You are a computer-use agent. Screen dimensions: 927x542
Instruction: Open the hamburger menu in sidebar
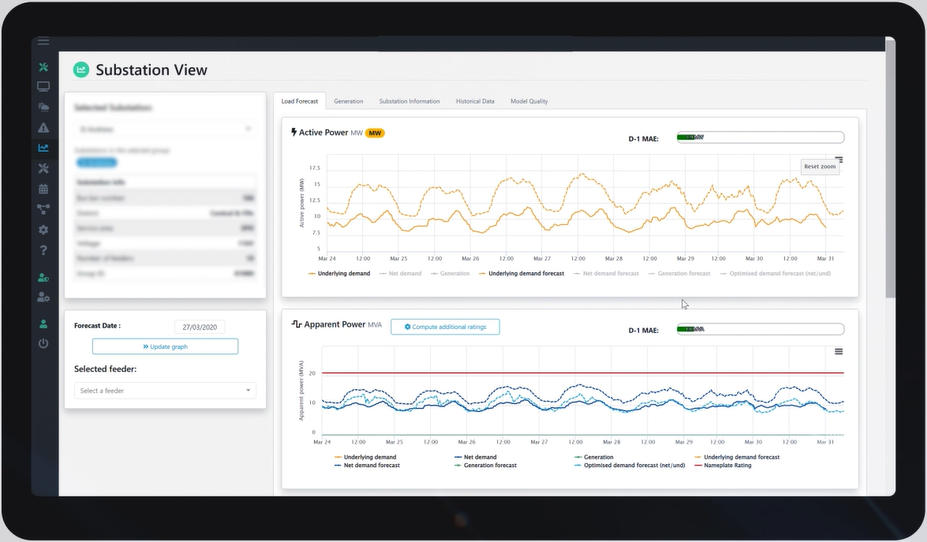click(x=43, y=42)
